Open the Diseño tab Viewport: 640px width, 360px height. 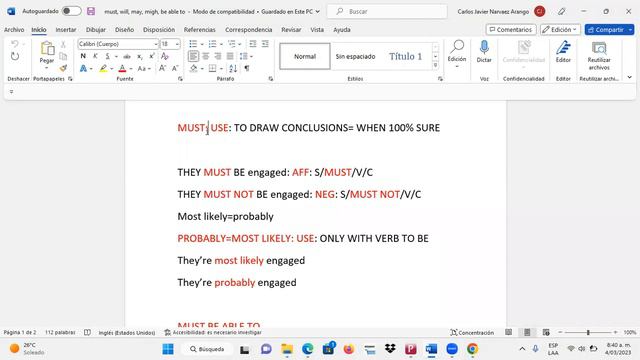[x=124, y=29]
